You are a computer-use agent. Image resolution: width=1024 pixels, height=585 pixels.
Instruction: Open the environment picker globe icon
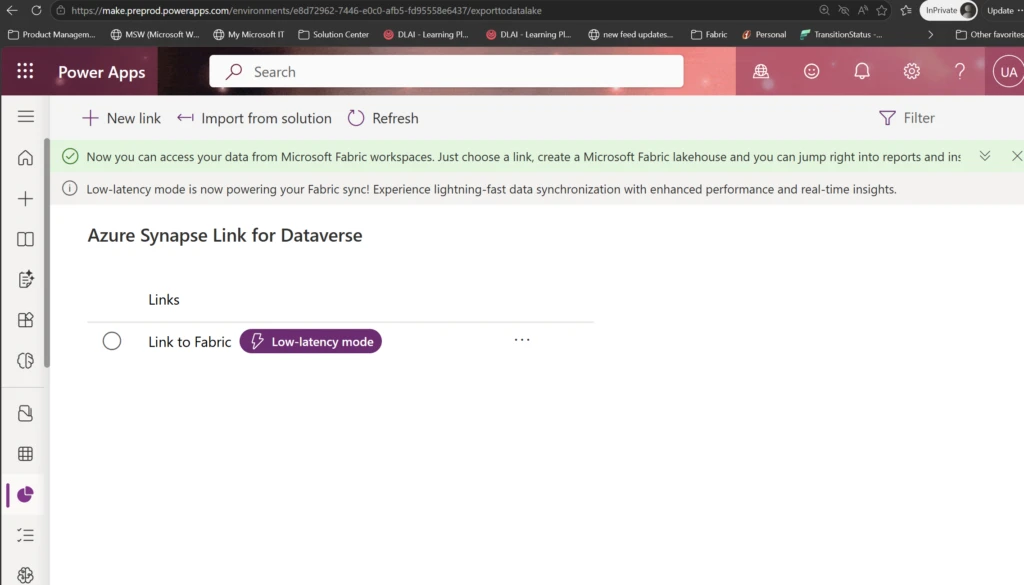[x=760, y=71]
